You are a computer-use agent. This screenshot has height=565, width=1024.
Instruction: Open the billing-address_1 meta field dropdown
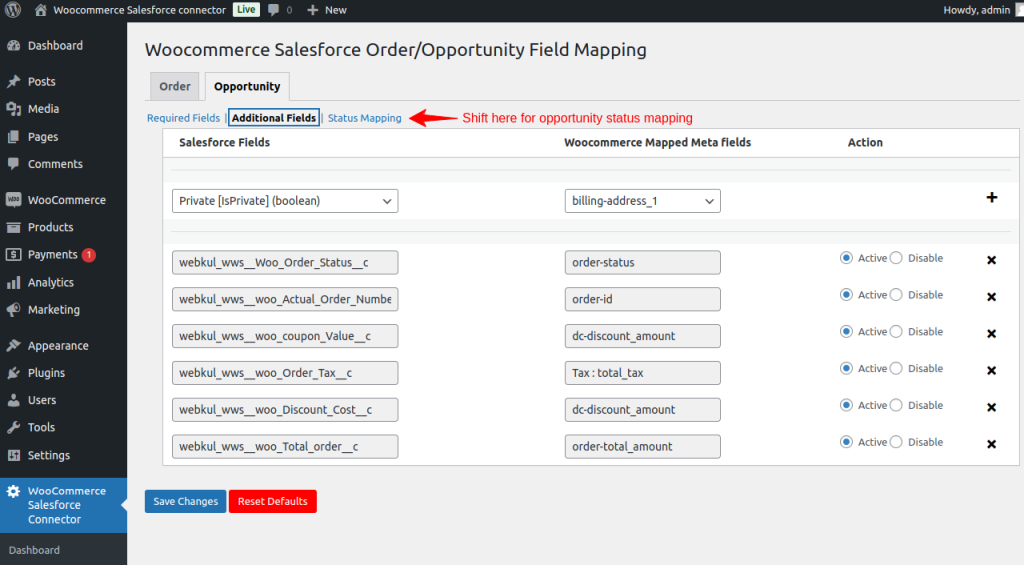tap(642, 201)
